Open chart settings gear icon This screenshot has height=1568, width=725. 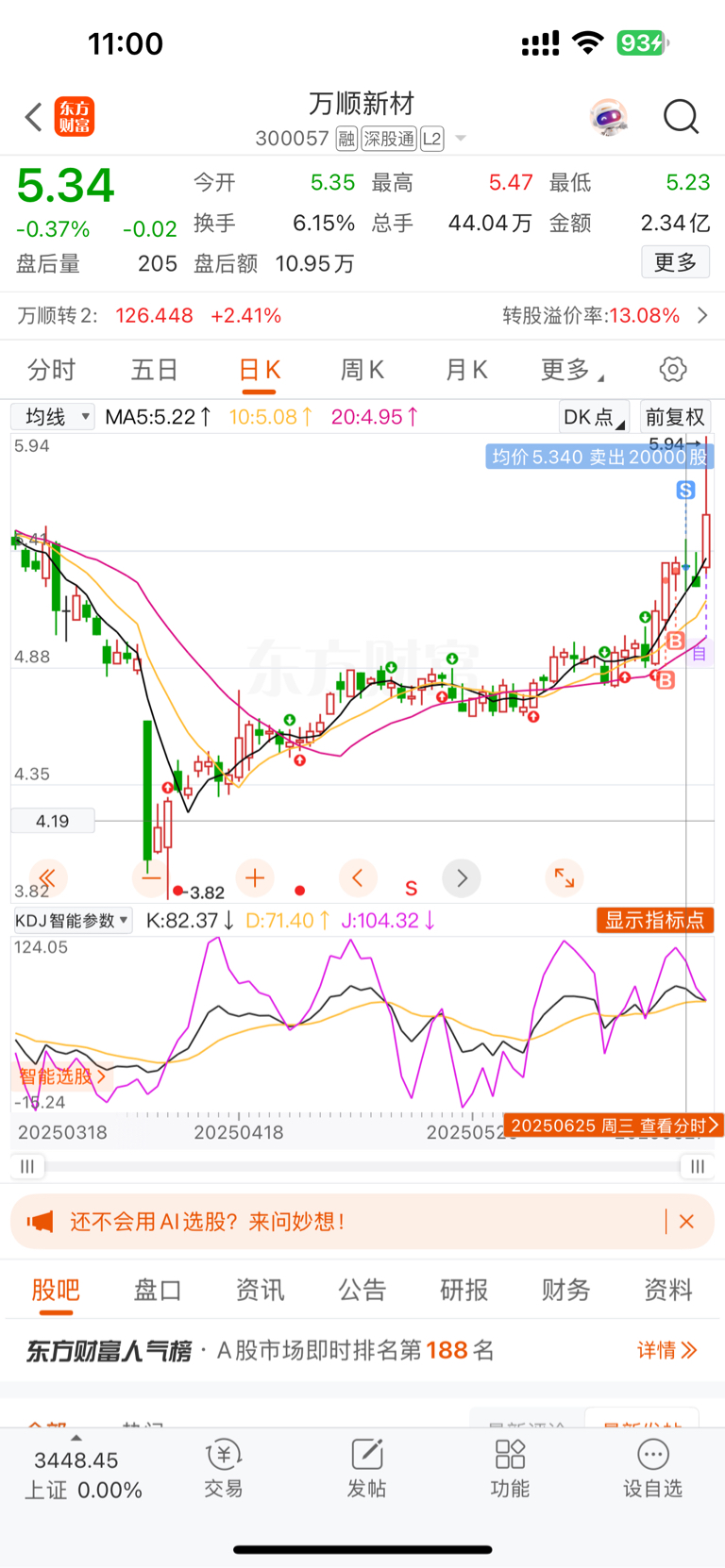pyautogui.click(x=673, y=370)
